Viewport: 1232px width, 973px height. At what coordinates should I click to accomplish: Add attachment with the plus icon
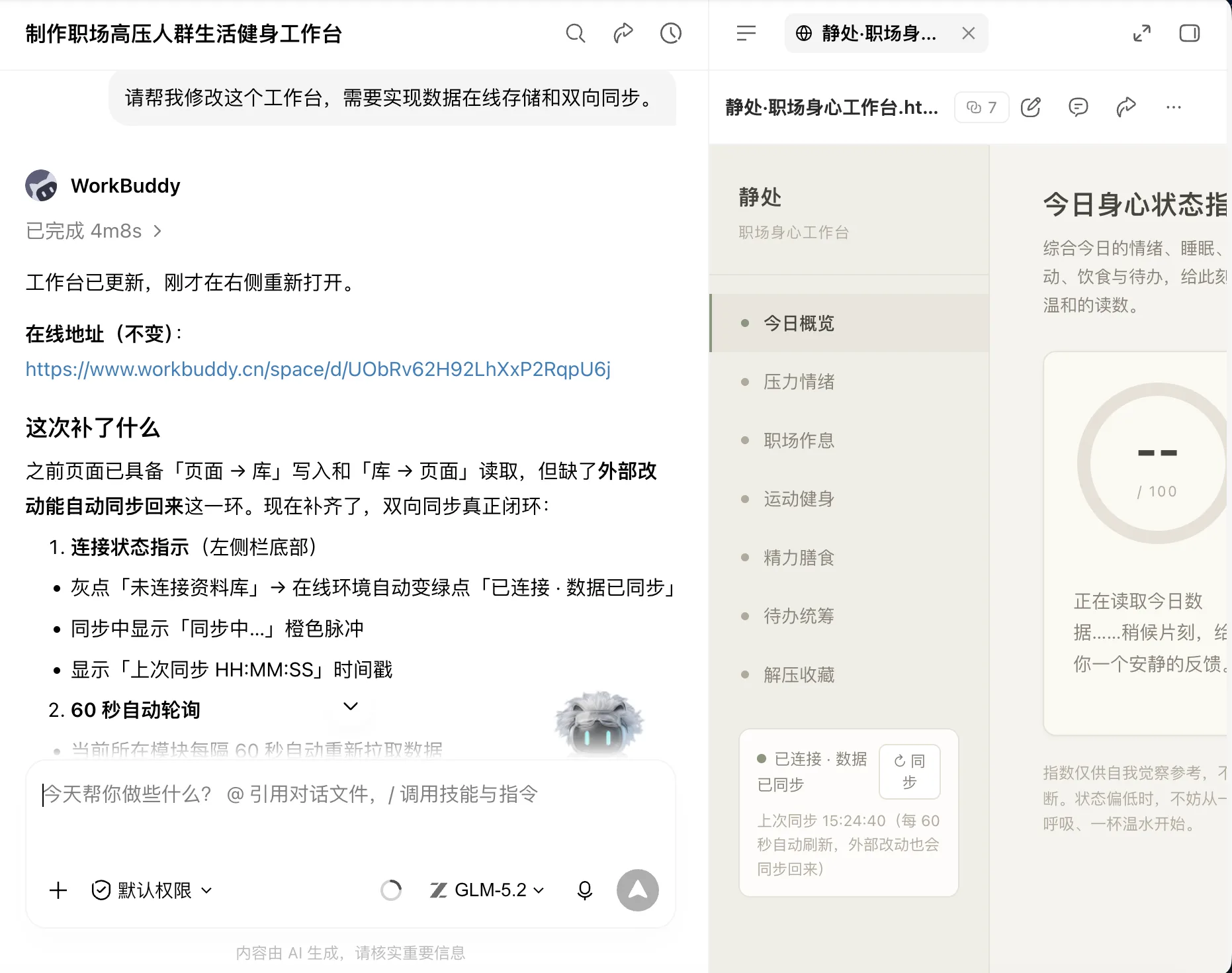pos(58,890)
